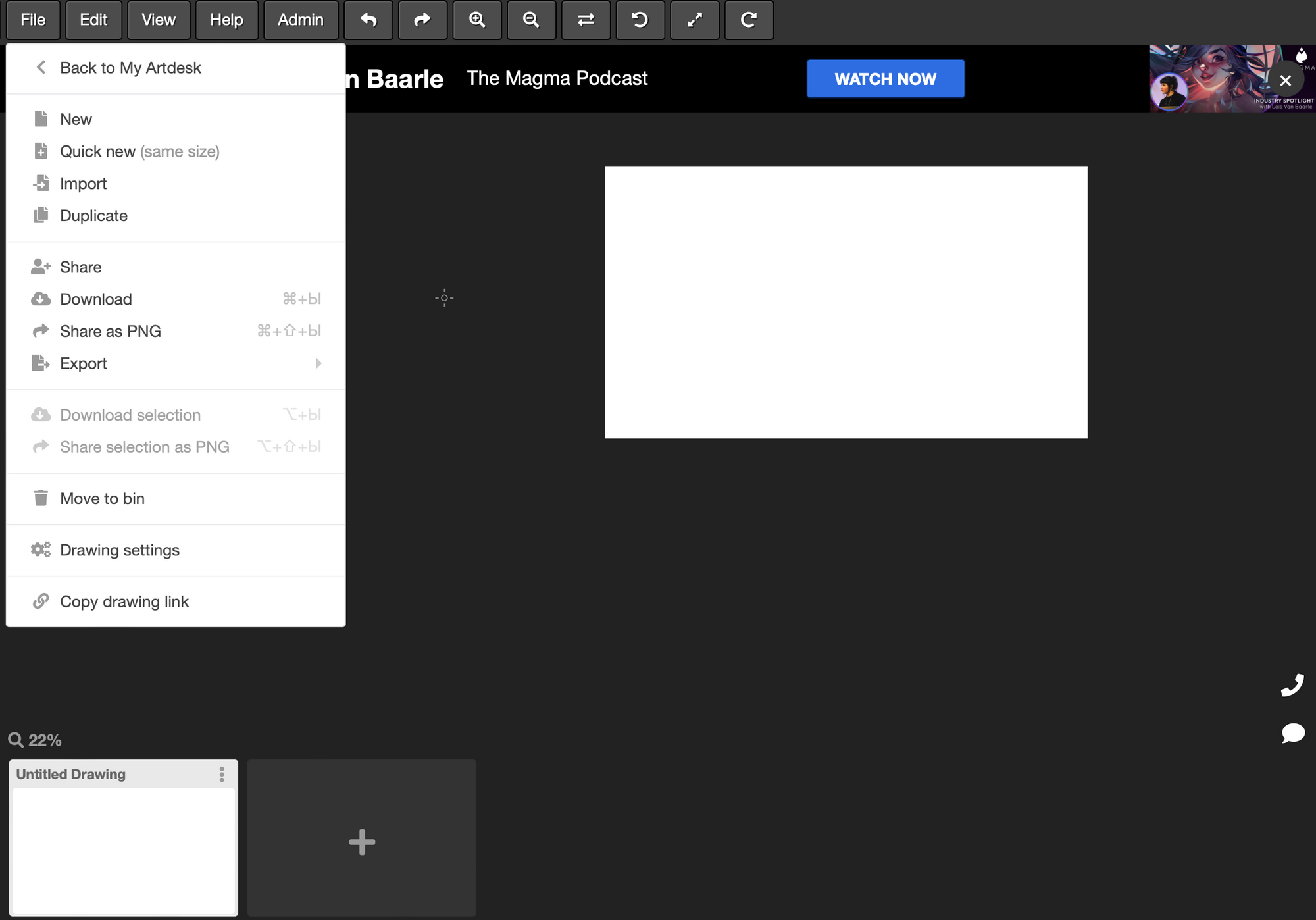1316x920 pixels.
Task: Open the Edit menu
Action: (x=93, y=20)
